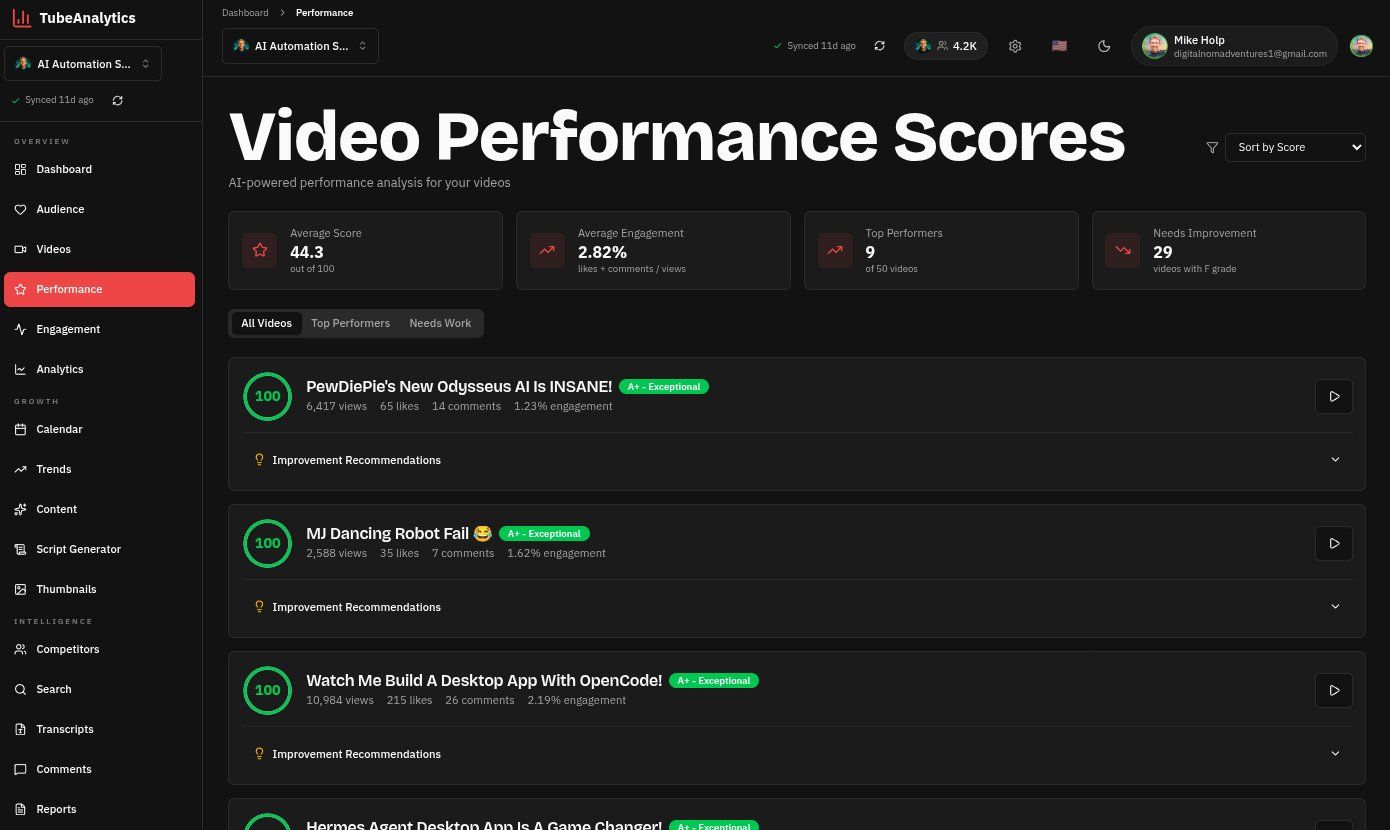Open Script Generator in the sidebar
This screenshot has width=1390, height=830.
click(x=99, y=549)
